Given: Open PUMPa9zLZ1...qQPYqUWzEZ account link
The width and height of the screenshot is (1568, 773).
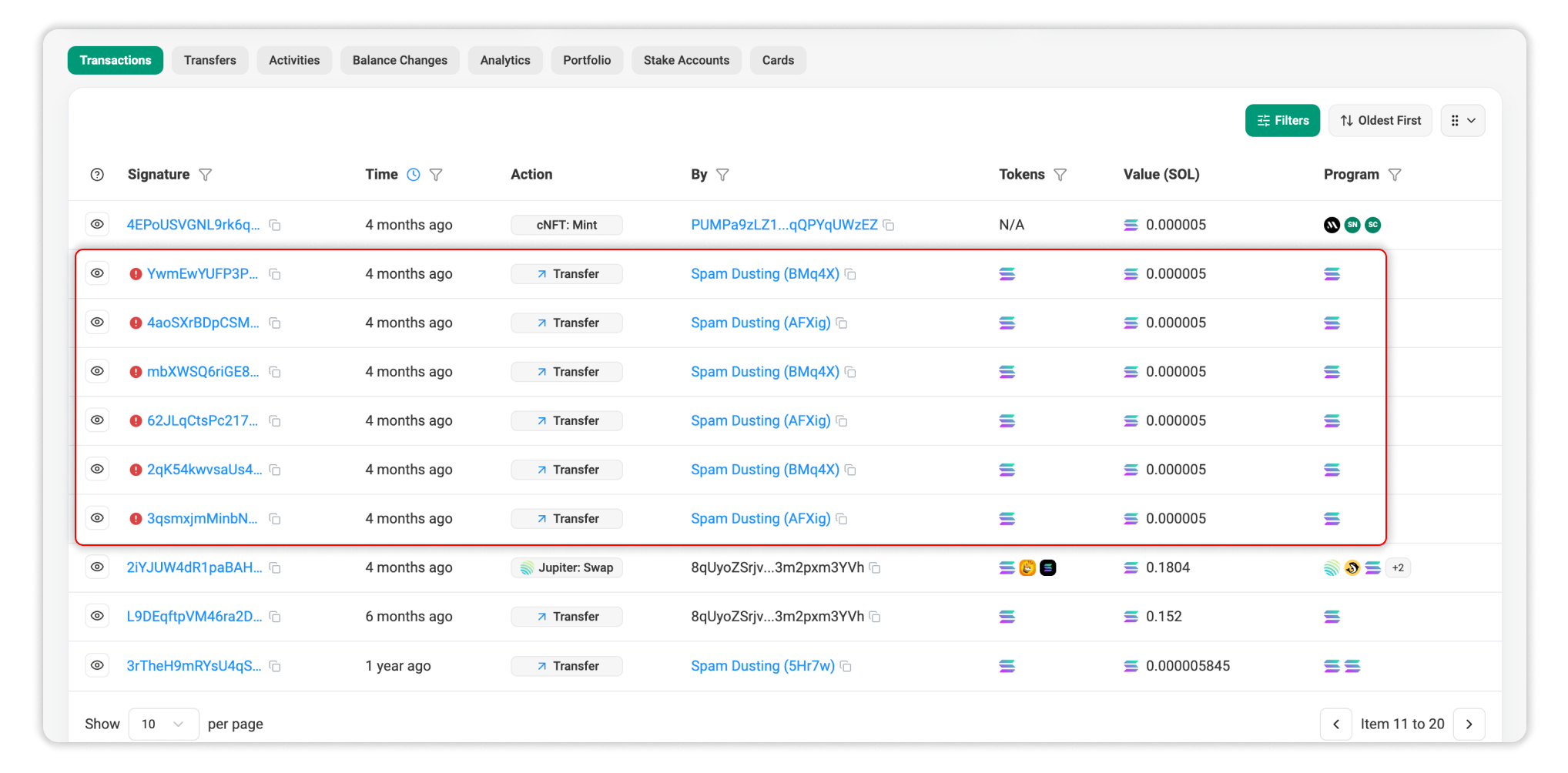Looking at the screenshot, I should (784, 225).
